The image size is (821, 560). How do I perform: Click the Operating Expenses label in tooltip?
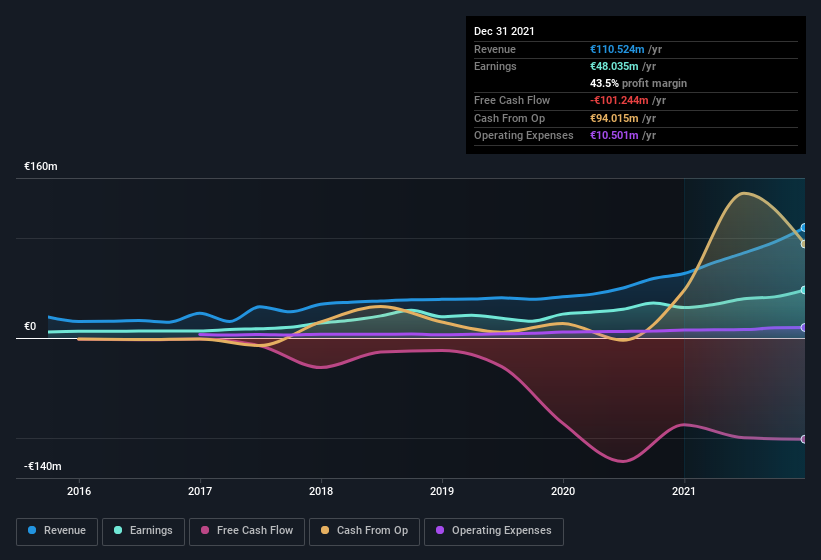pyautogui.click(x=524, y=135)
